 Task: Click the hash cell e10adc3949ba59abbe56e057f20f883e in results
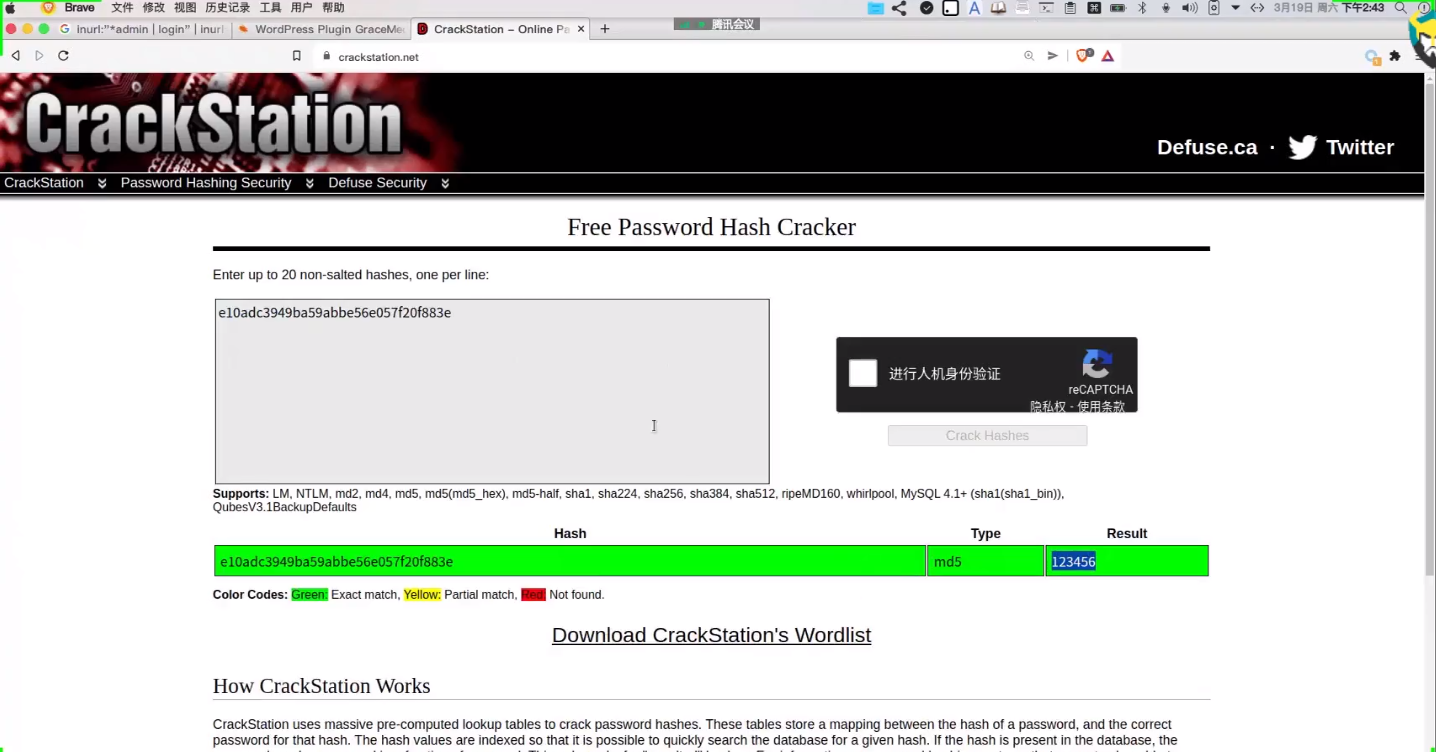(x=570, y=561)
